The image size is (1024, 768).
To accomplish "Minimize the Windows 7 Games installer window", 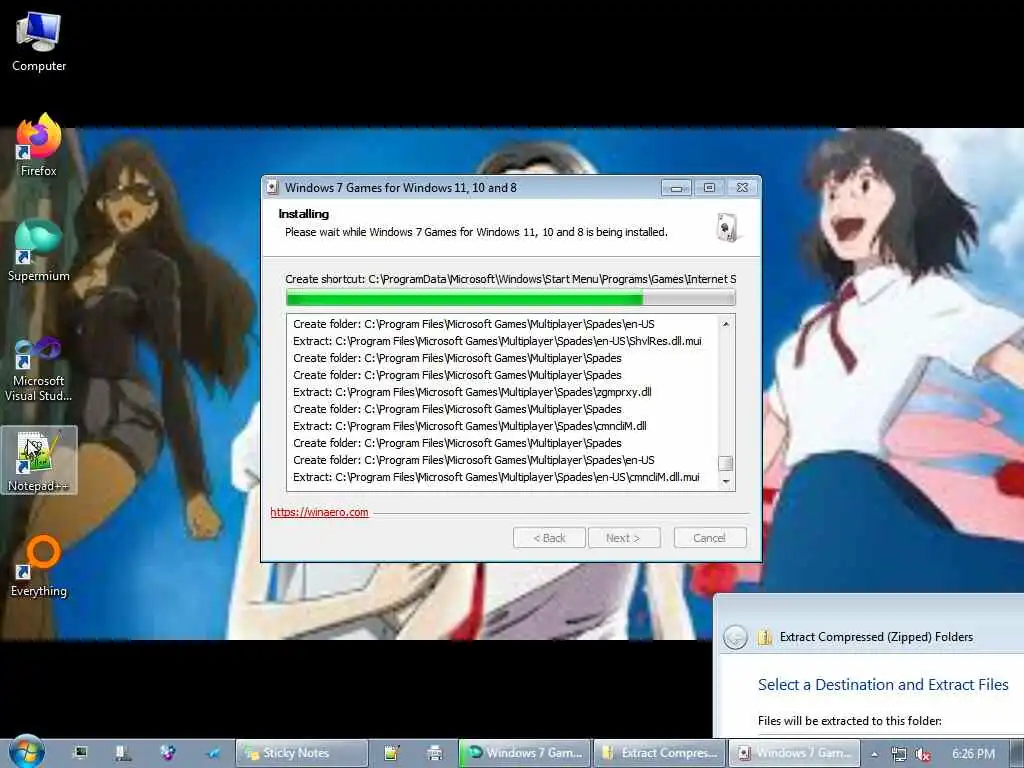I will 676,187.
